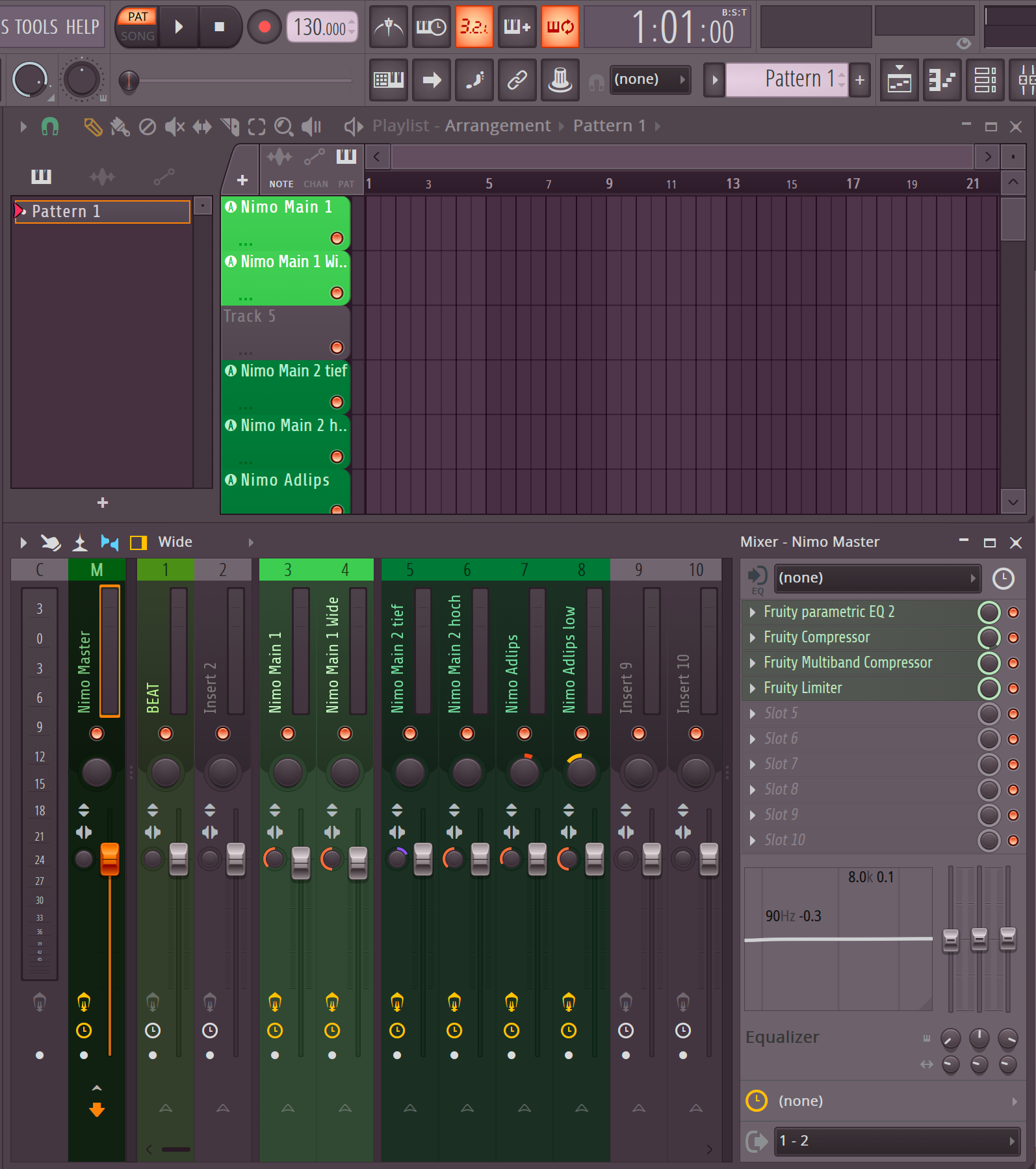Open the empty Slot 5 effect menu

pos(753,713)
